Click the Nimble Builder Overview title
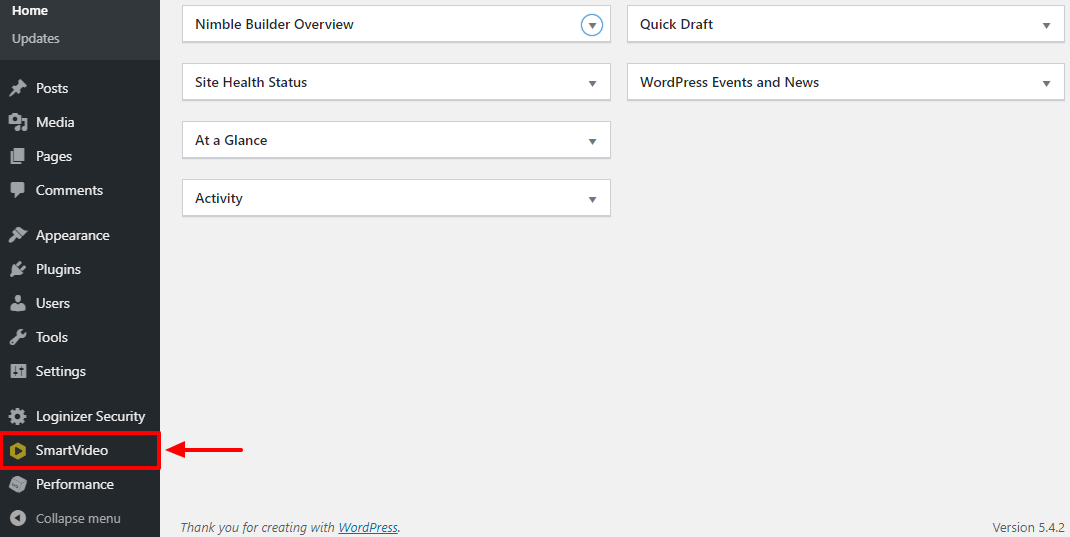This screenshot has height=537, width=1070. pyautogui.click(x=274, y=25)
